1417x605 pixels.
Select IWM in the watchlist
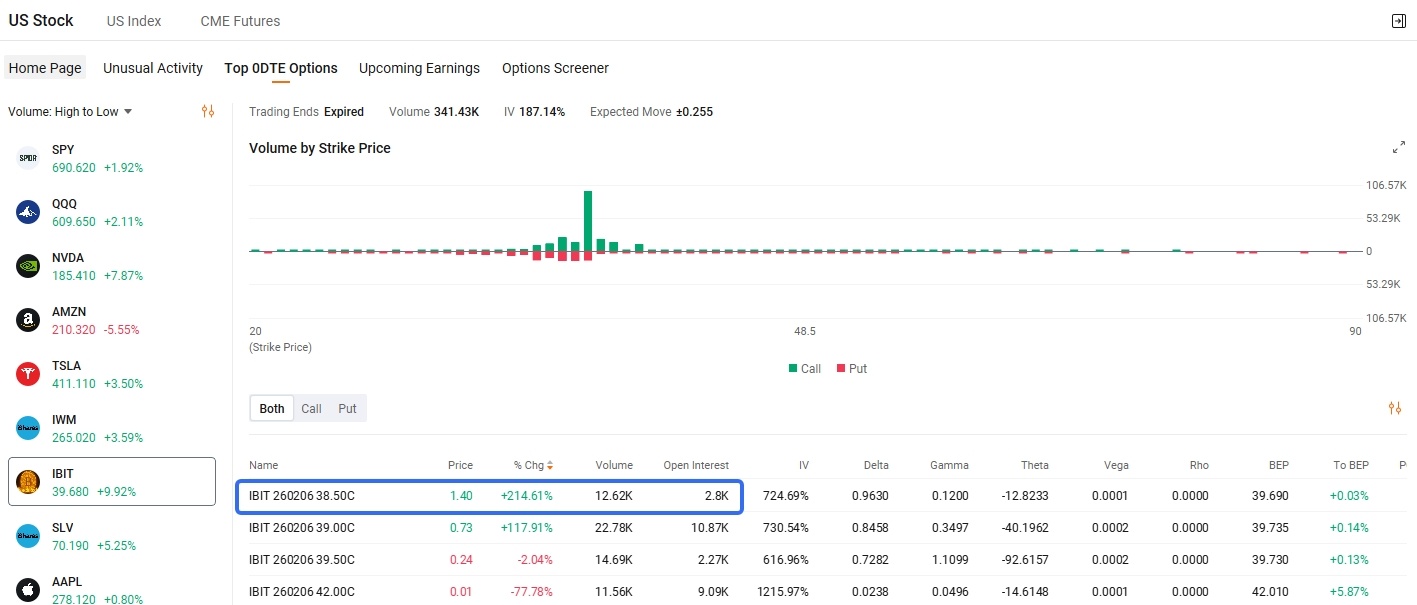pyautogui.click(x=112, y=428)
